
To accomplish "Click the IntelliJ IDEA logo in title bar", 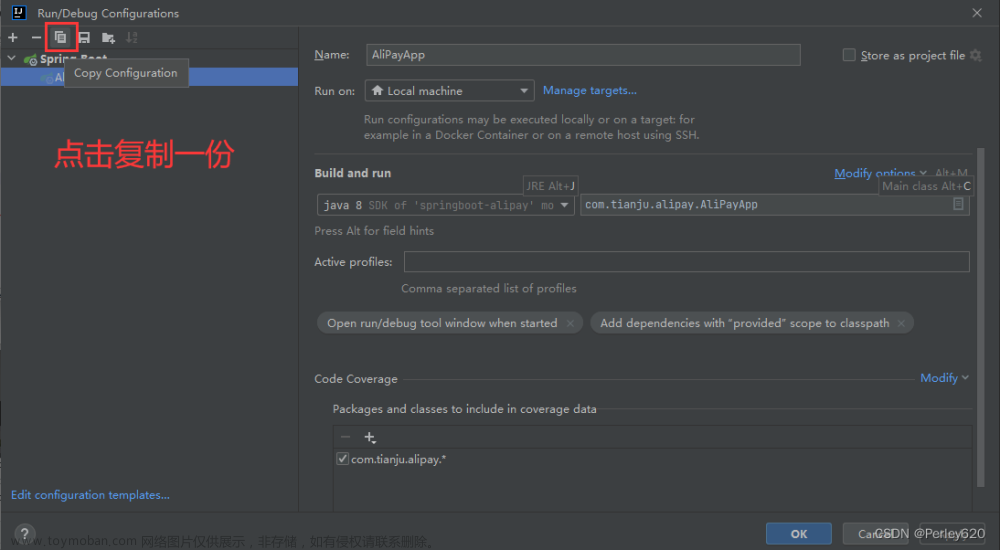I will (x=19, y=13).
